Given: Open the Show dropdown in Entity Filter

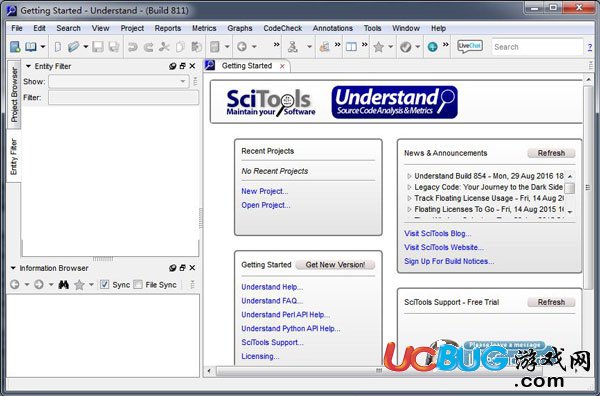Looking at the screenshot, I should point(119,81).
